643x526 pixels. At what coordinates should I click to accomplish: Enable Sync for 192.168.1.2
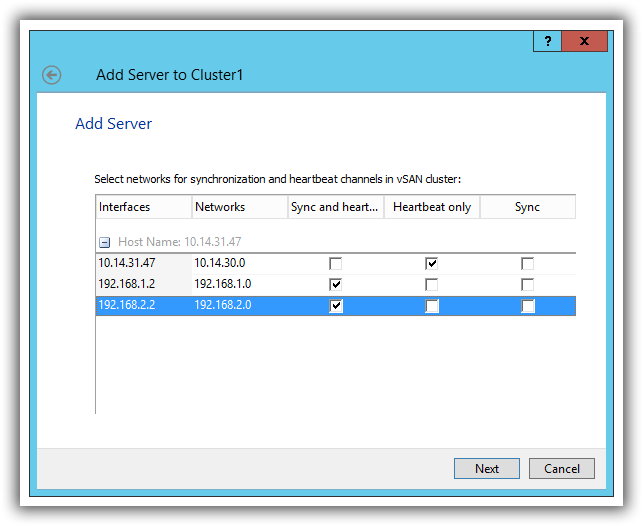coord(527,284)
